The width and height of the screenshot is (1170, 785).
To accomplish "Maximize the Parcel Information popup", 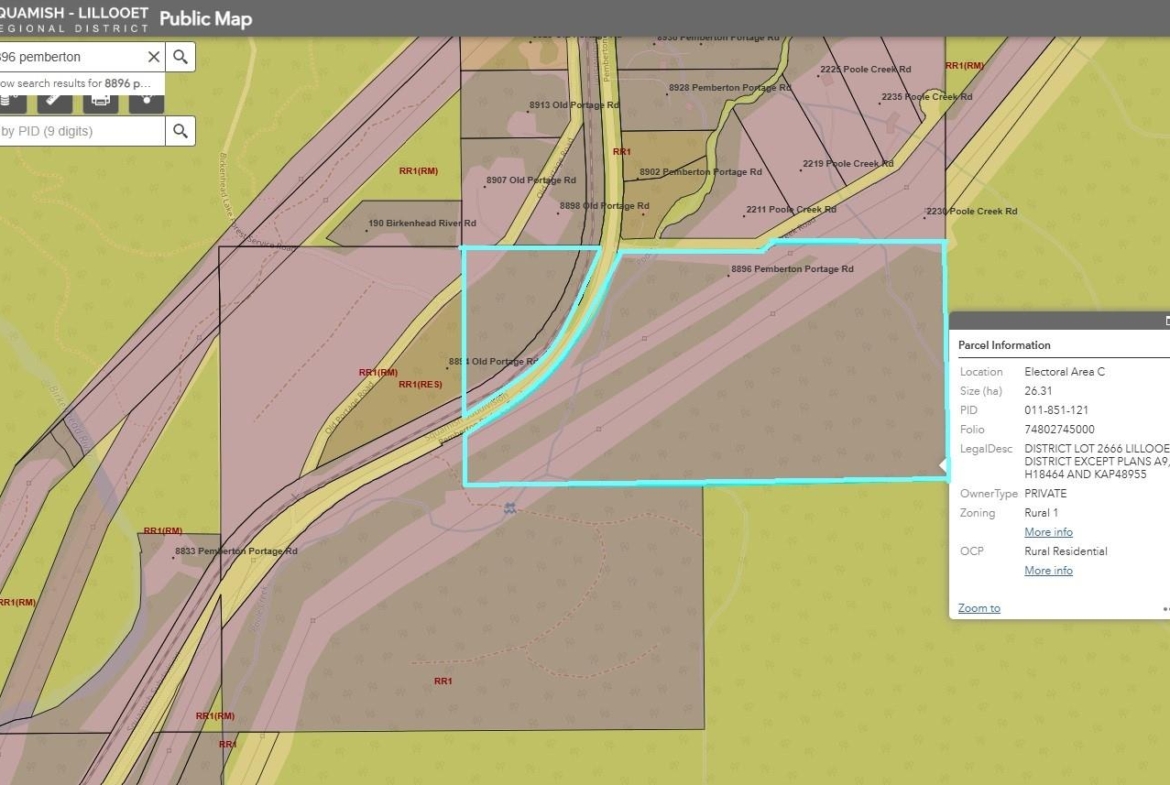I will click(x=1166, y=321).
